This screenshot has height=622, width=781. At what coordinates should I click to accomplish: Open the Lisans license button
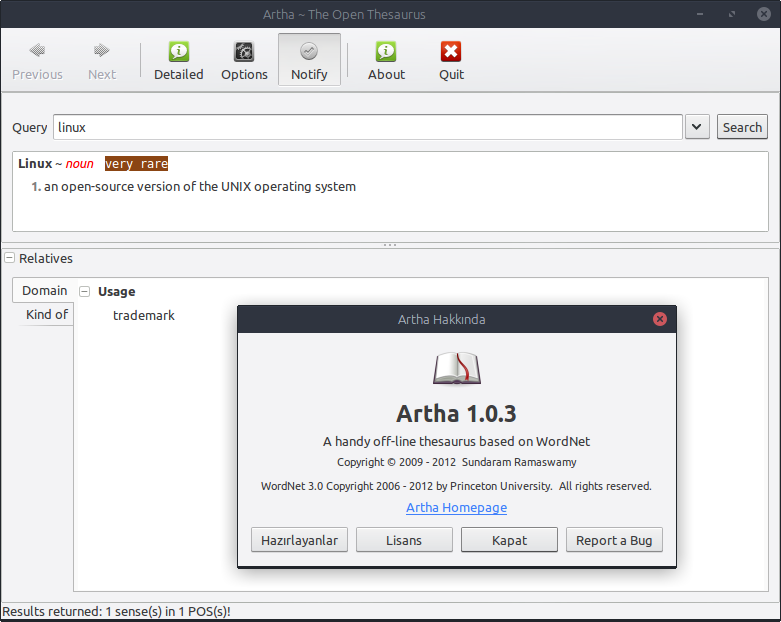404,540
